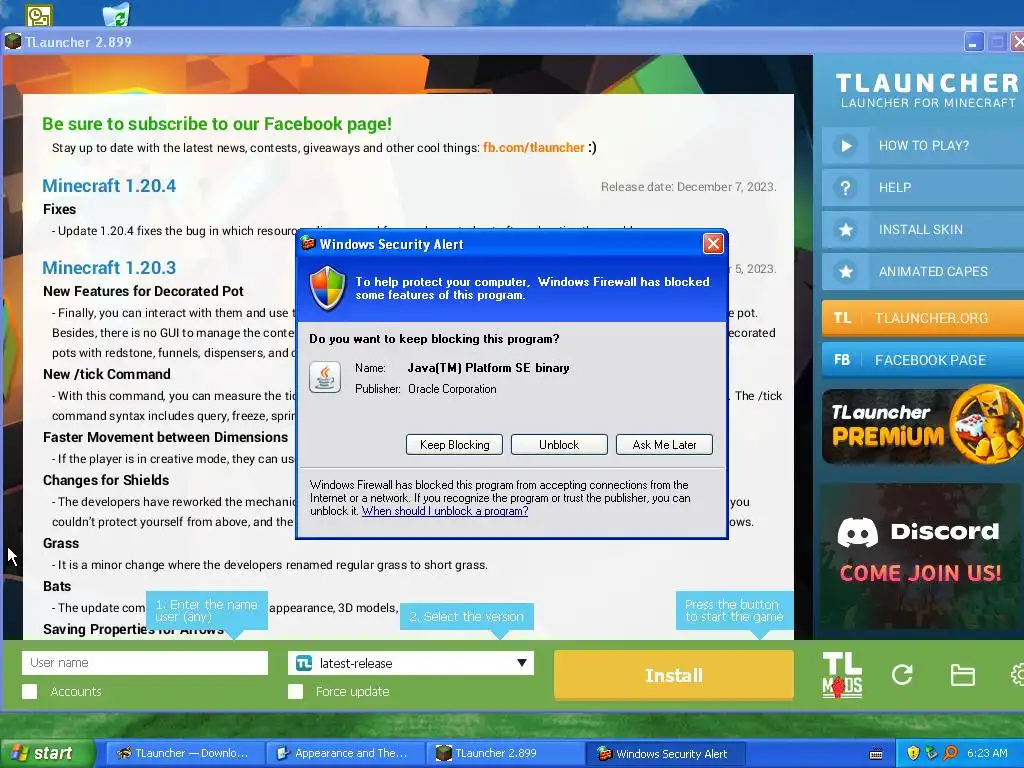Click the TL icon in version dropdown
Image resolution: width=1024 pixels, height=768 pixels.
[304, 664]
